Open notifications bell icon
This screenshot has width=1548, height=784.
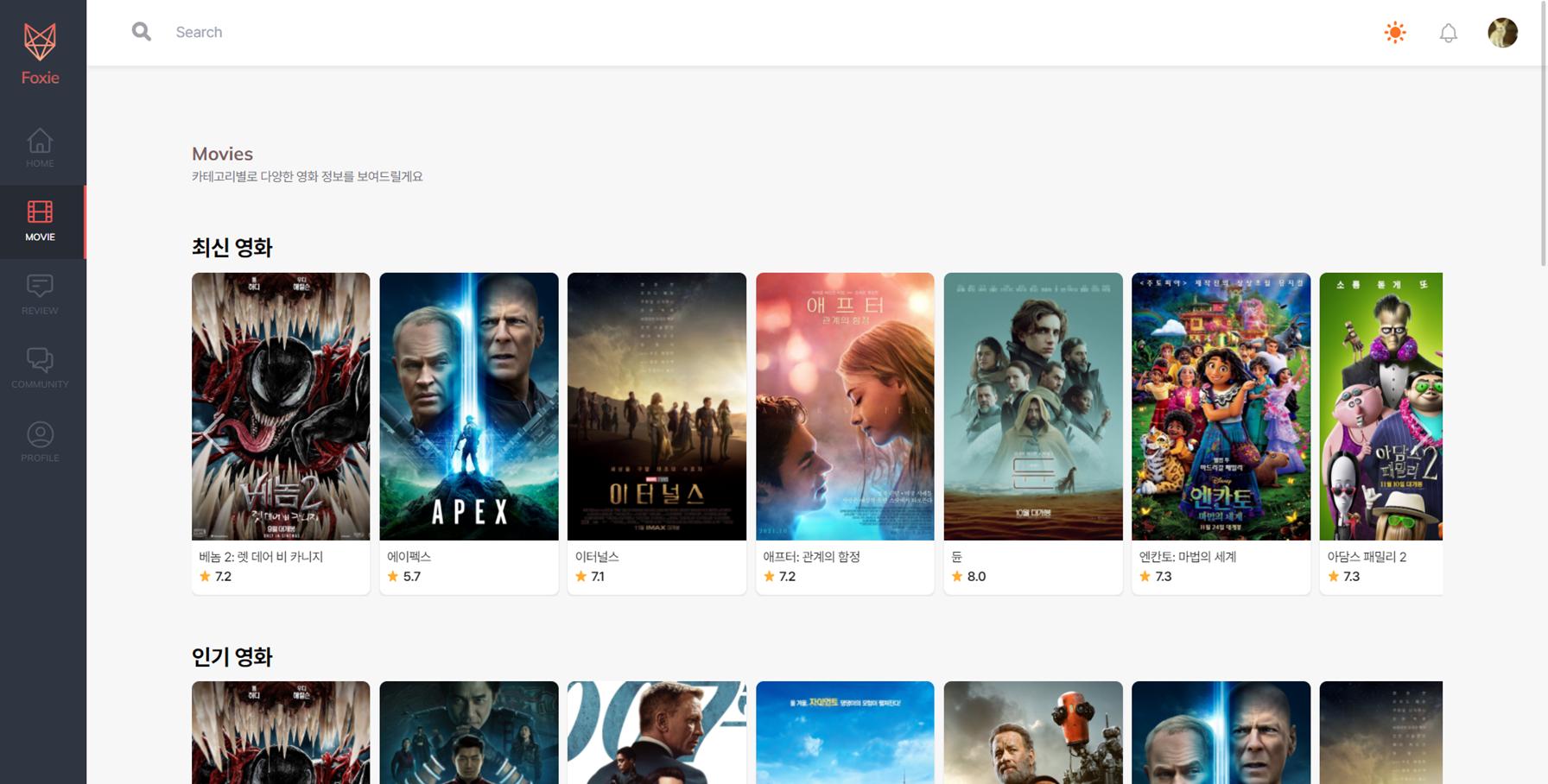point(1449,33)
